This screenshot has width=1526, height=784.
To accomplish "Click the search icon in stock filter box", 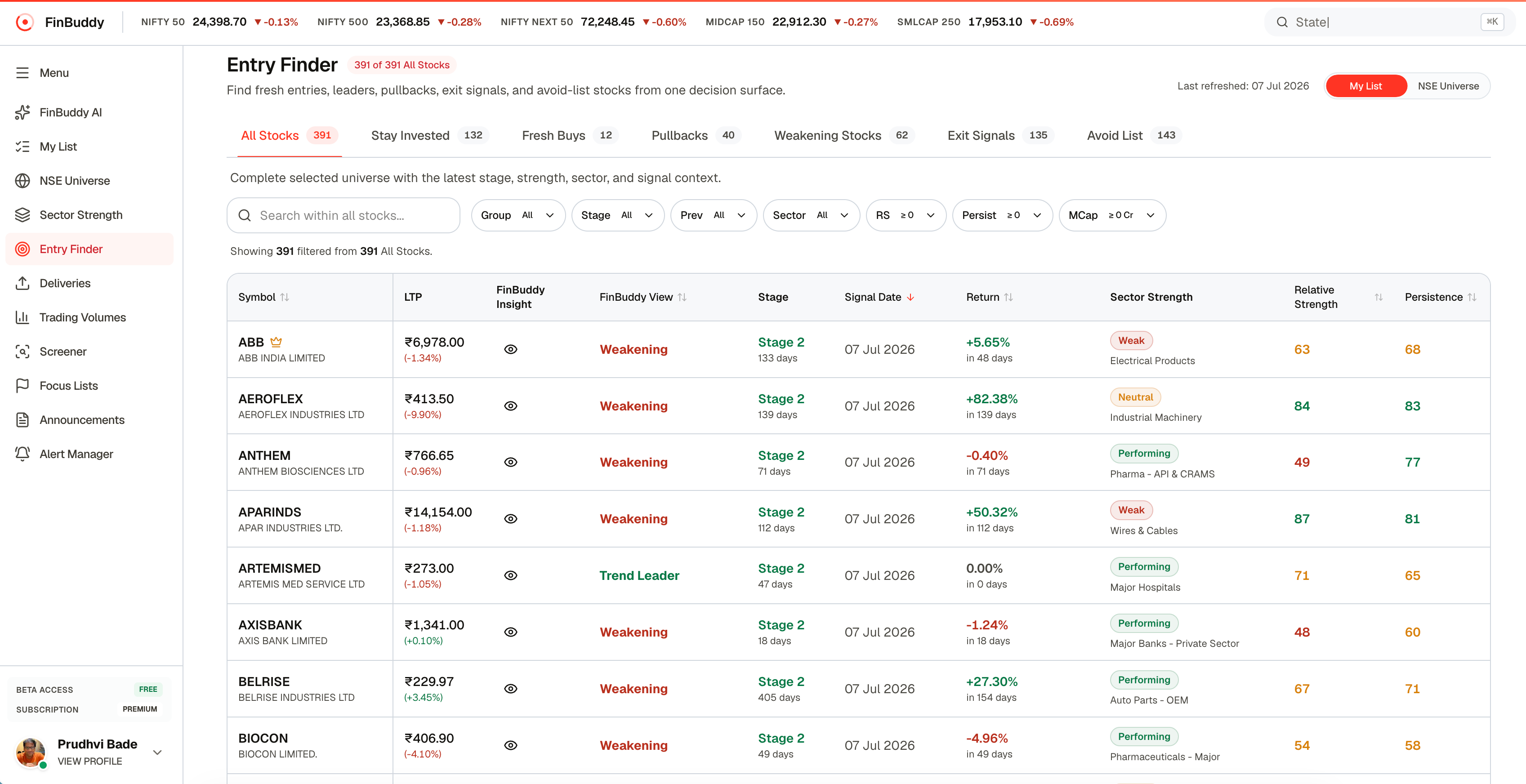I will [245, 215].
